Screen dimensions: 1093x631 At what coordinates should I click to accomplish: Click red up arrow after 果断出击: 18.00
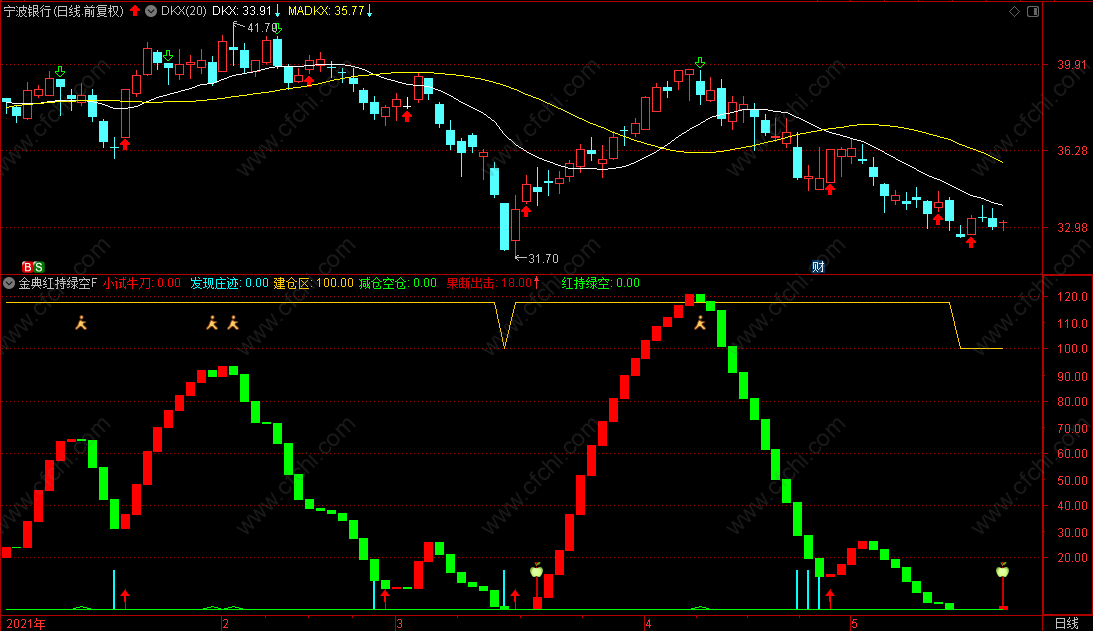tap(537, 282)
